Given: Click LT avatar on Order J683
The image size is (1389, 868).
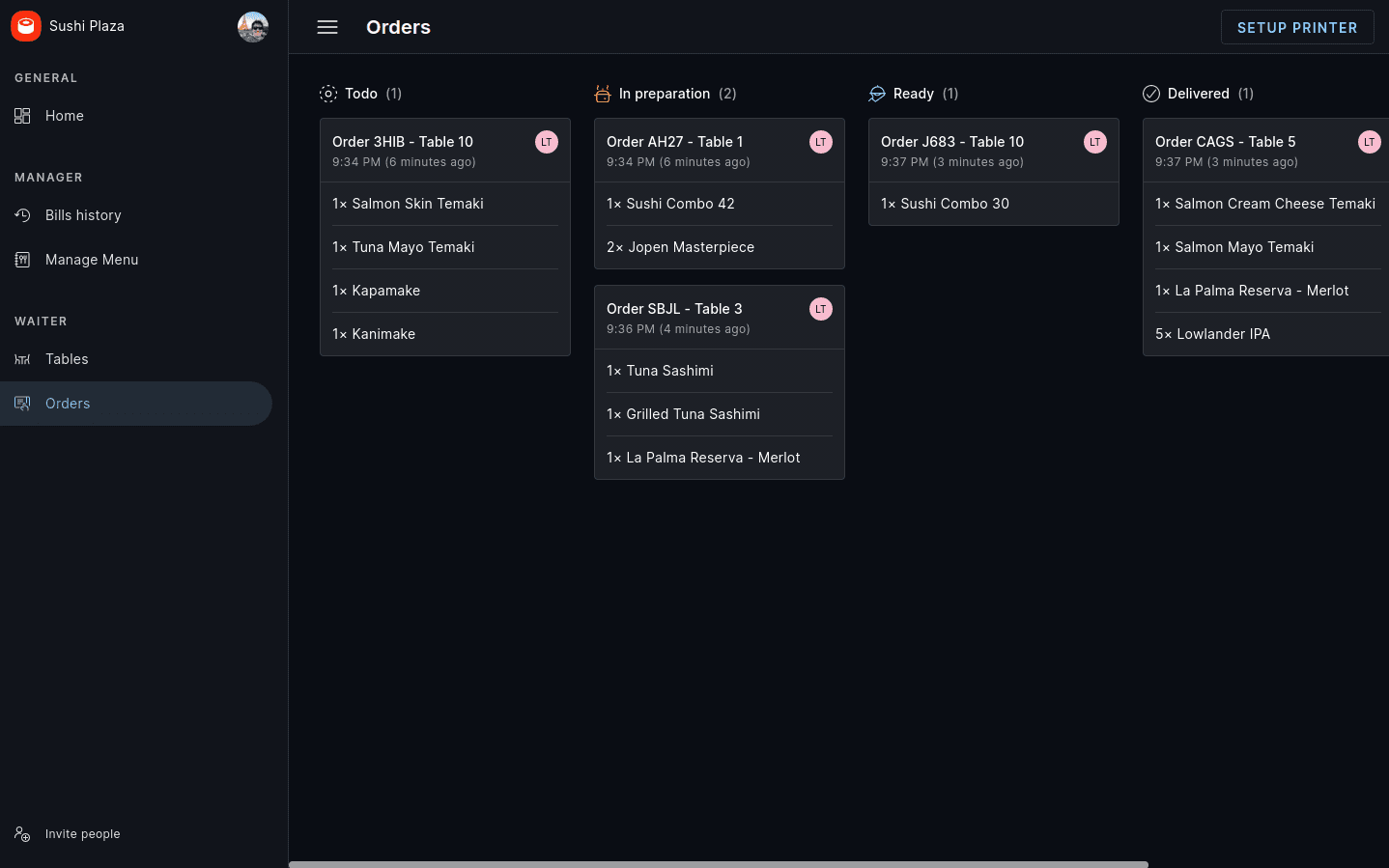Looking at the screenshot, I should pos(1095,142).
